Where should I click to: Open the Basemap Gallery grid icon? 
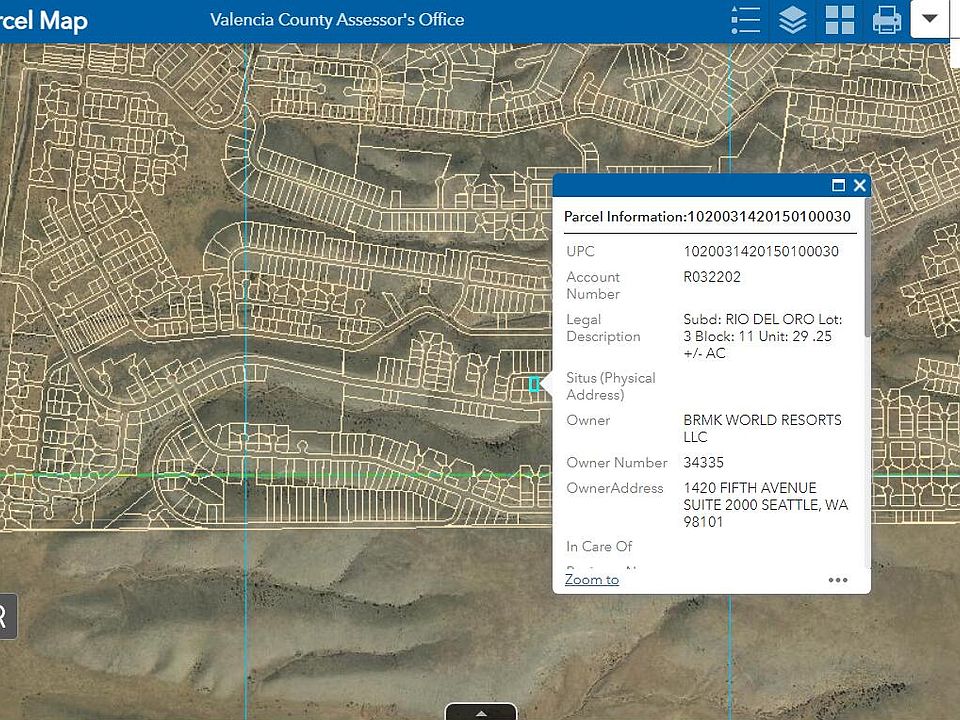click(x=839, y=20)
